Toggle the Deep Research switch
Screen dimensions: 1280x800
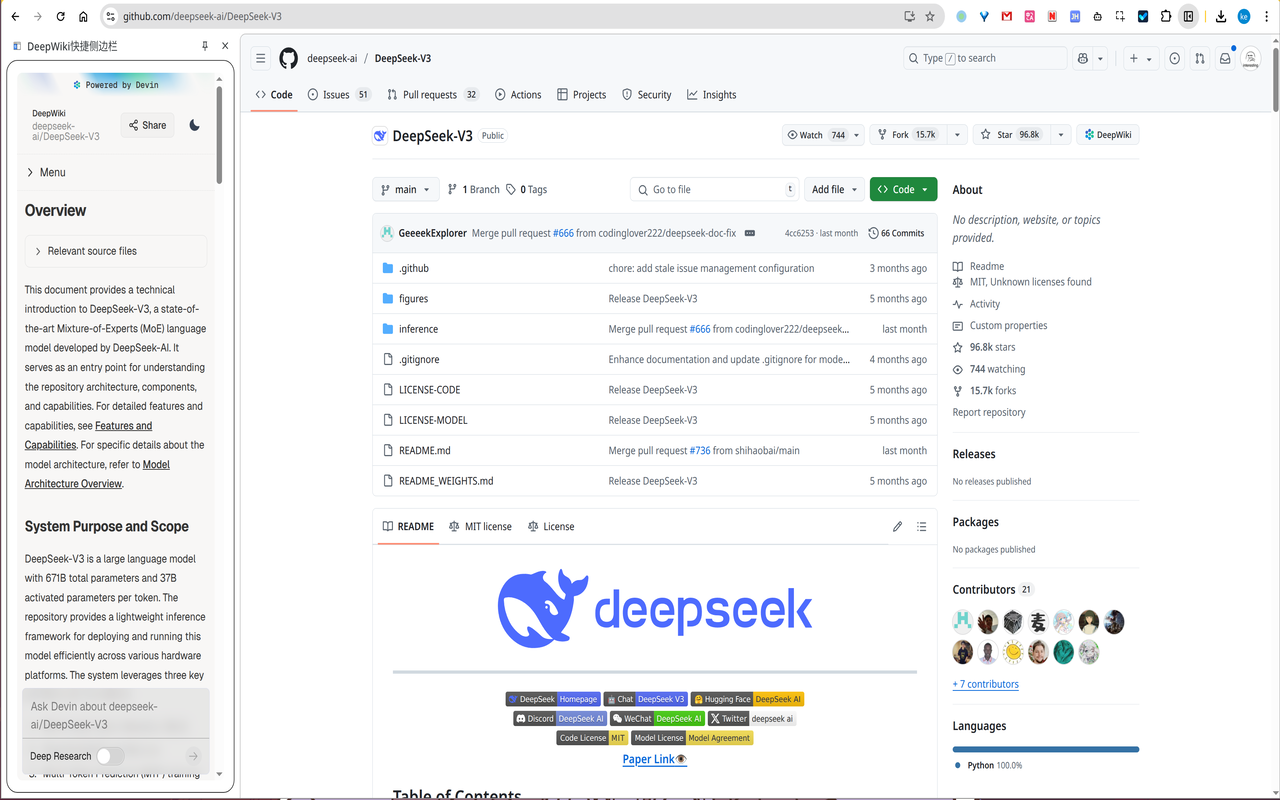pyautogui.click(x=110, y=756)
